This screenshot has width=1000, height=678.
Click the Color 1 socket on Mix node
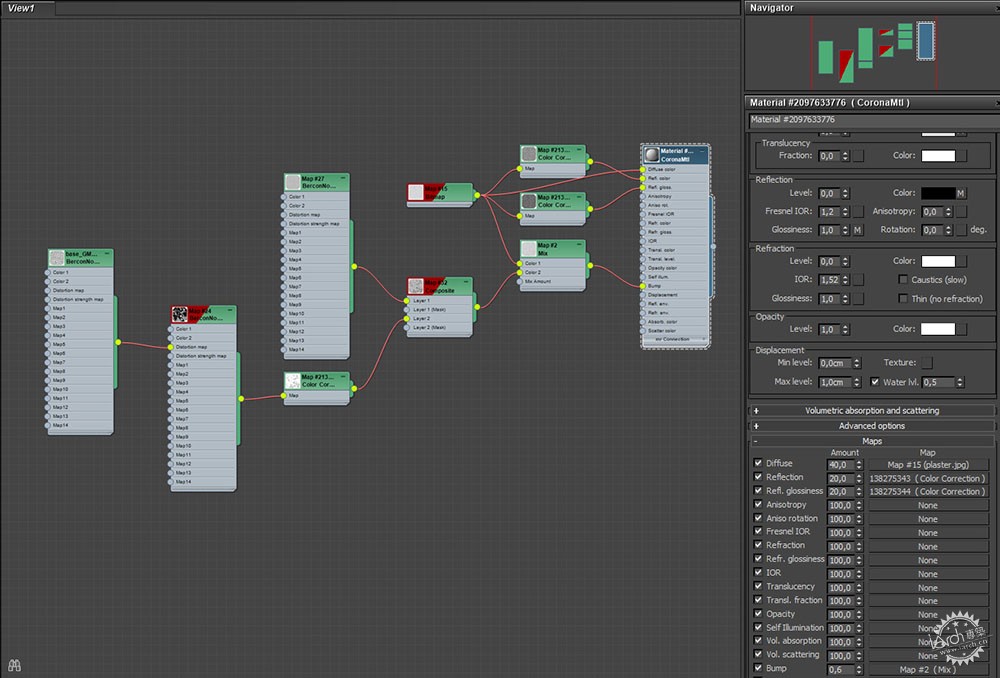(x=520, y=263)
